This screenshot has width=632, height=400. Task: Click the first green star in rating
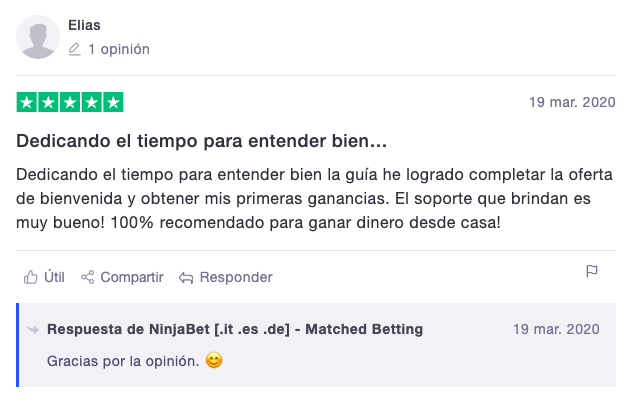(x=27, y=102)
